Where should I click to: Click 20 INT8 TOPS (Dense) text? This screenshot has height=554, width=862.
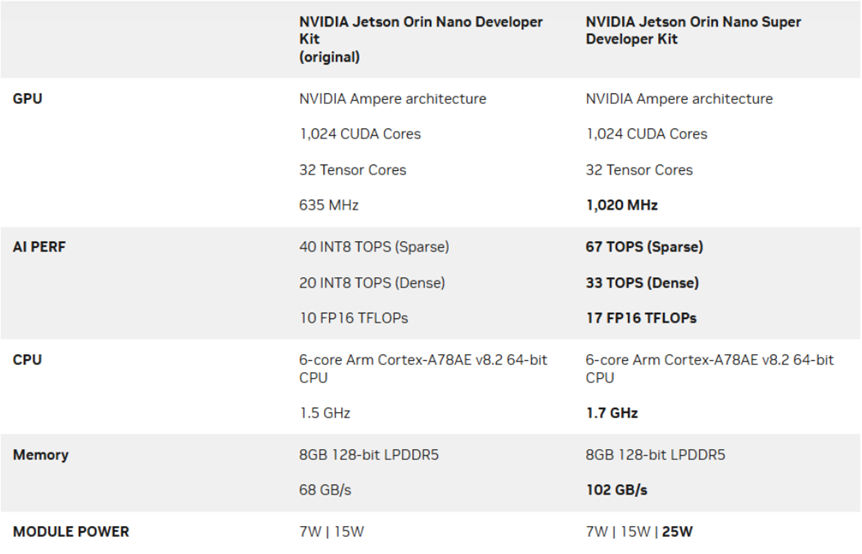(372, 283)
